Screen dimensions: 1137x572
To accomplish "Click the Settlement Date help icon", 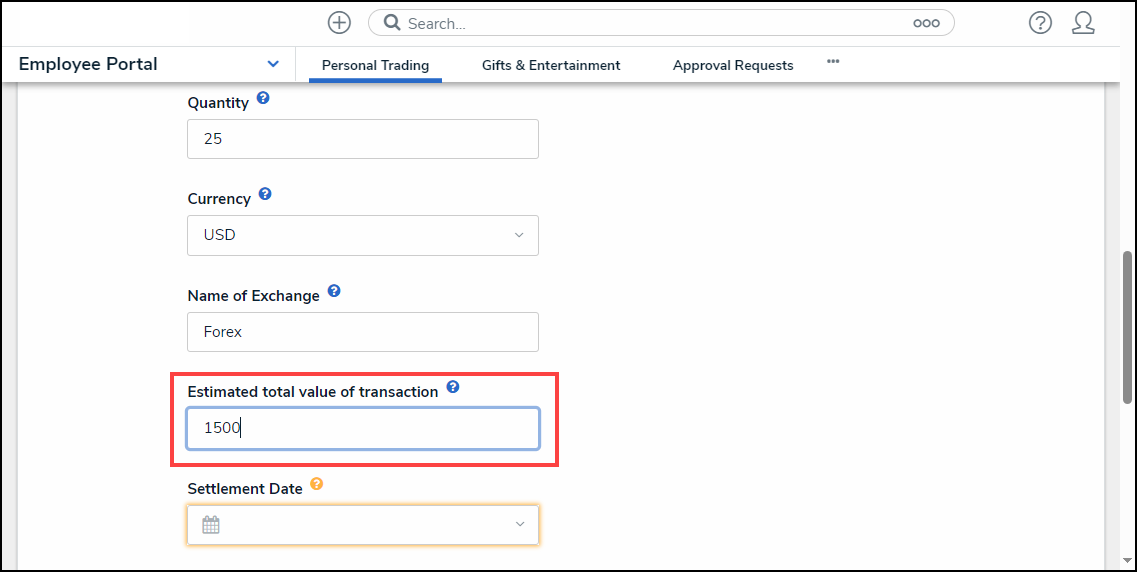I will [x=317, y=484].
